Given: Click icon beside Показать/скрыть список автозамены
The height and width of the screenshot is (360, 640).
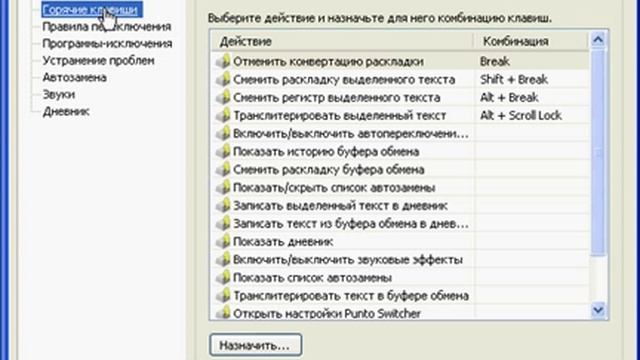Looking at the screenshot, I should coord(223,188).
